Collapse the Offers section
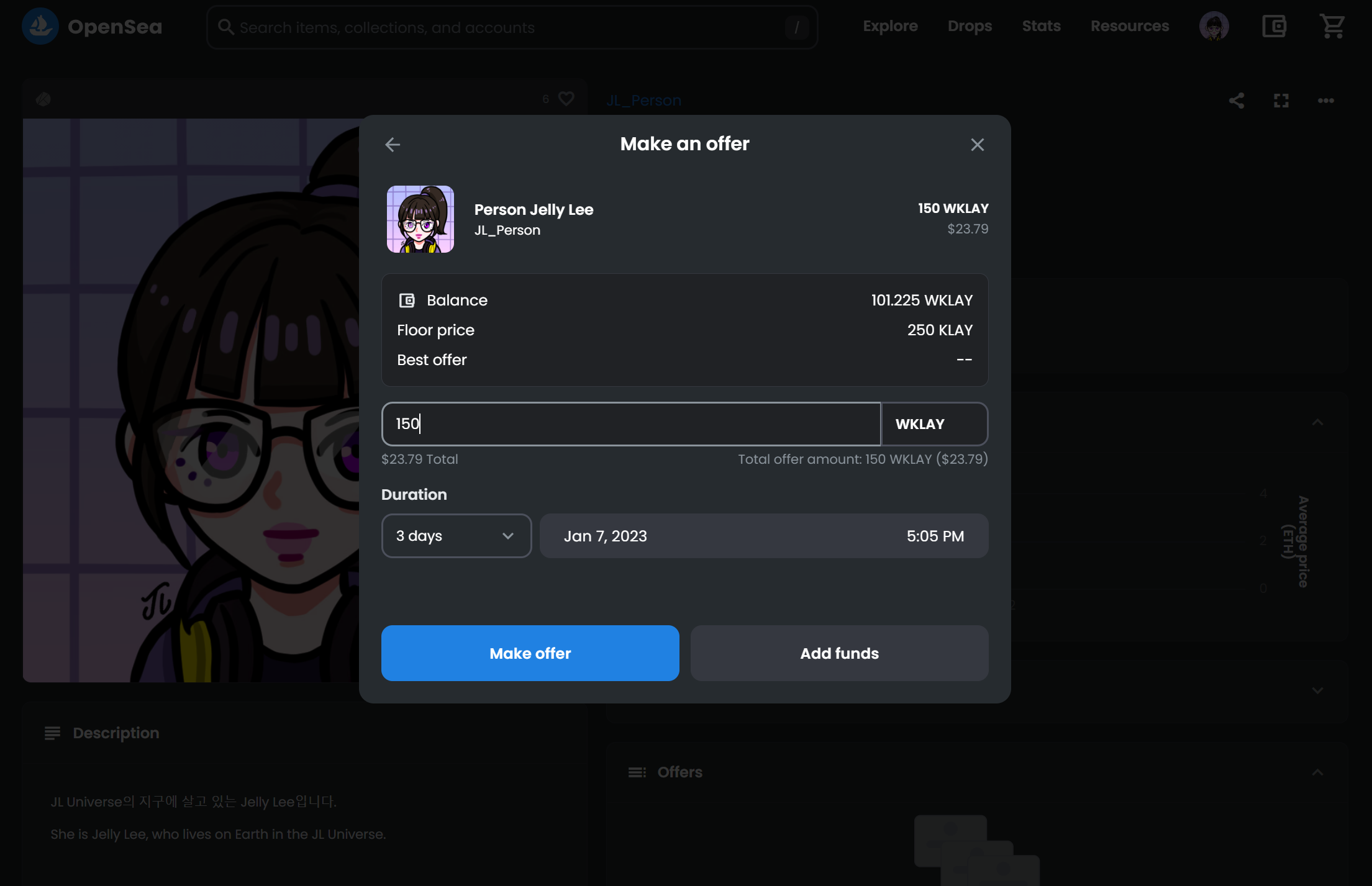Screen dimensions: 1372x886 [1317, 772]
